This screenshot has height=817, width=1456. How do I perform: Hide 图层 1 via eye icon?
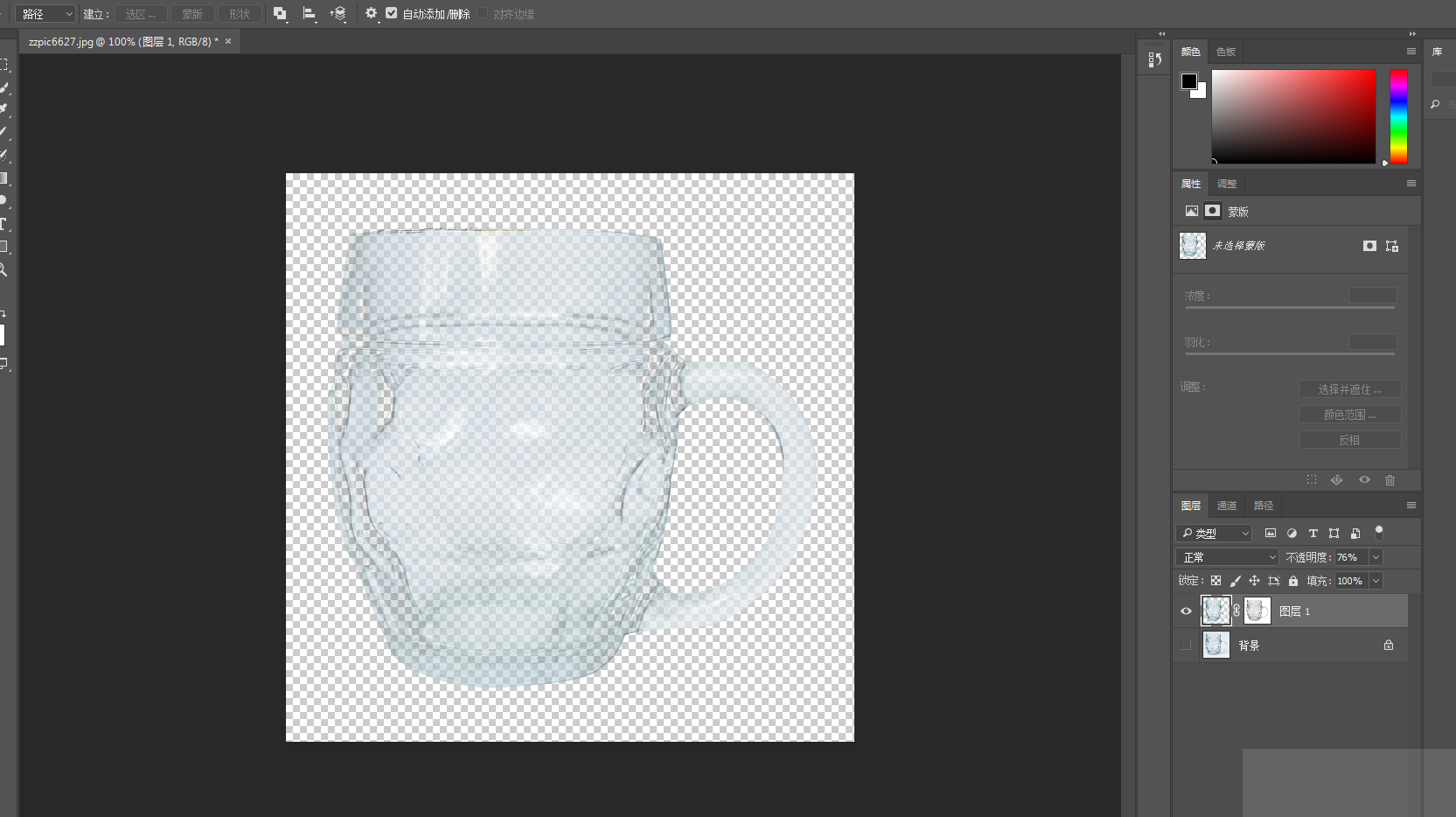coord(1186,611)
